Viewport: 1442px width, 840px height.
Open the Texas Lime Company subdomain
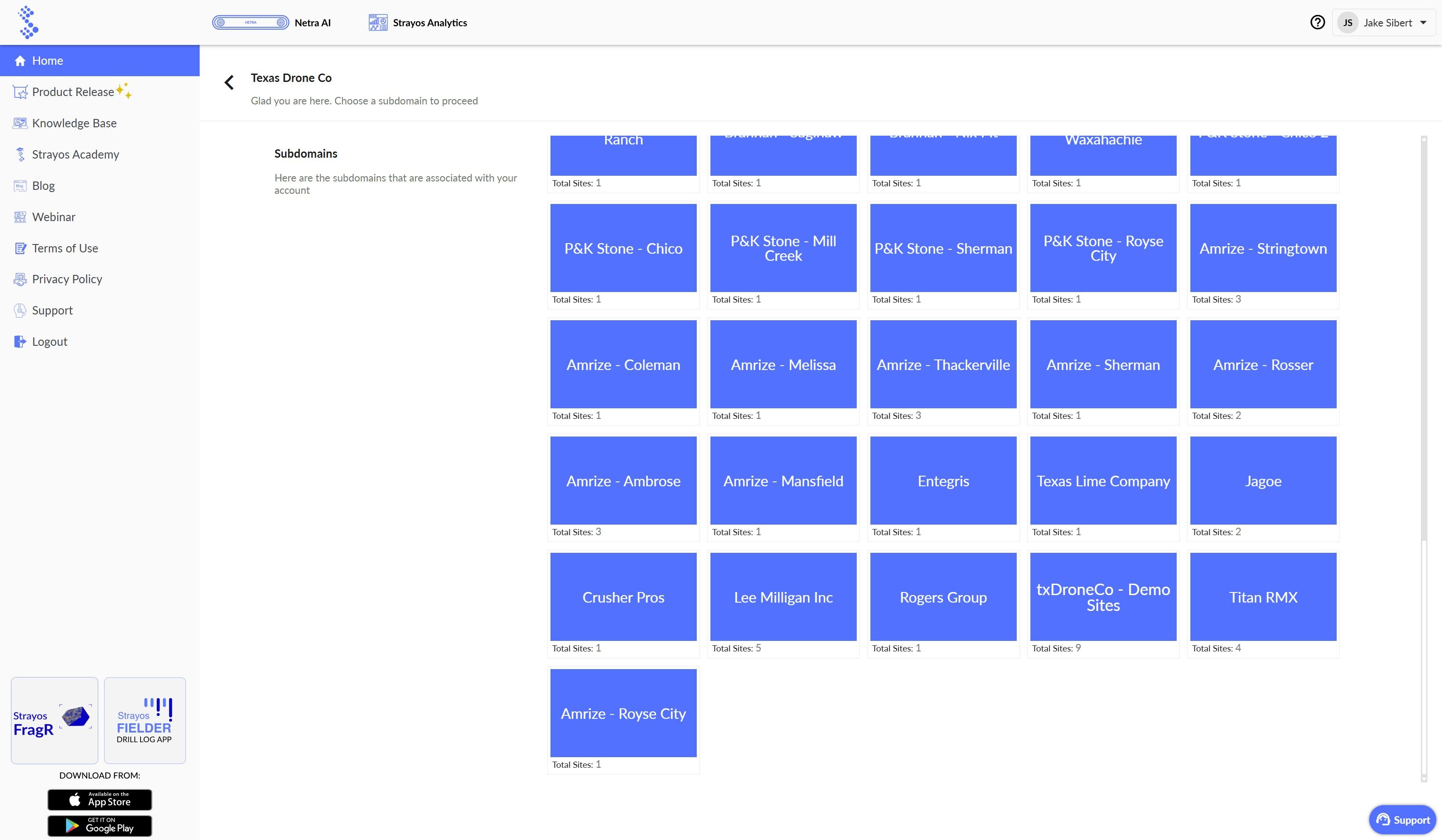[1103, 480]
